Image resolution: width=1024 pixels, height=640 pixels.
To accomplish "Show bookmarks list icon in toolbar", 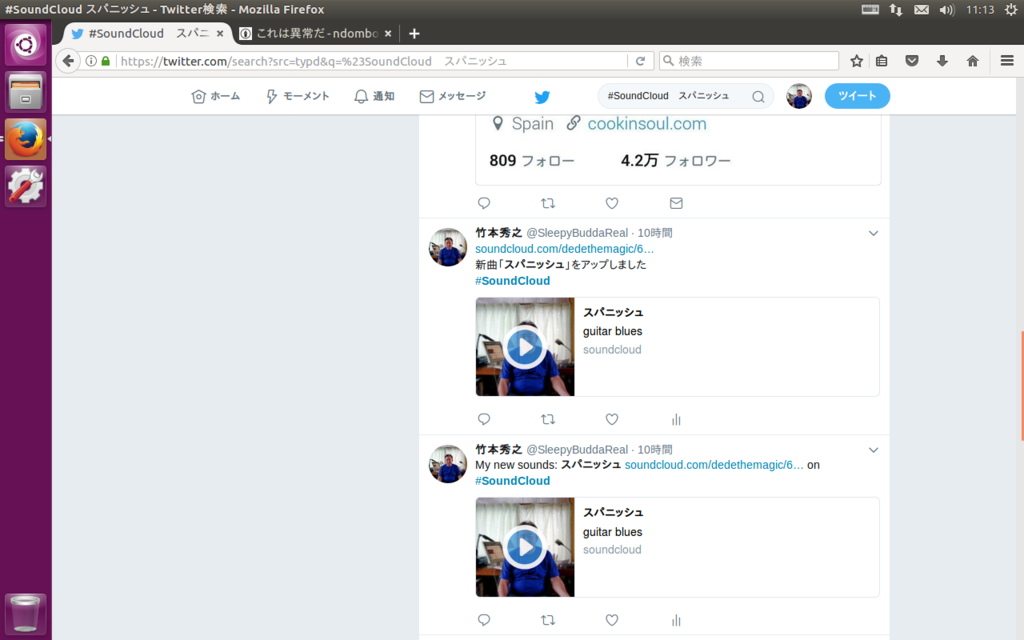I will coord(882,61).
